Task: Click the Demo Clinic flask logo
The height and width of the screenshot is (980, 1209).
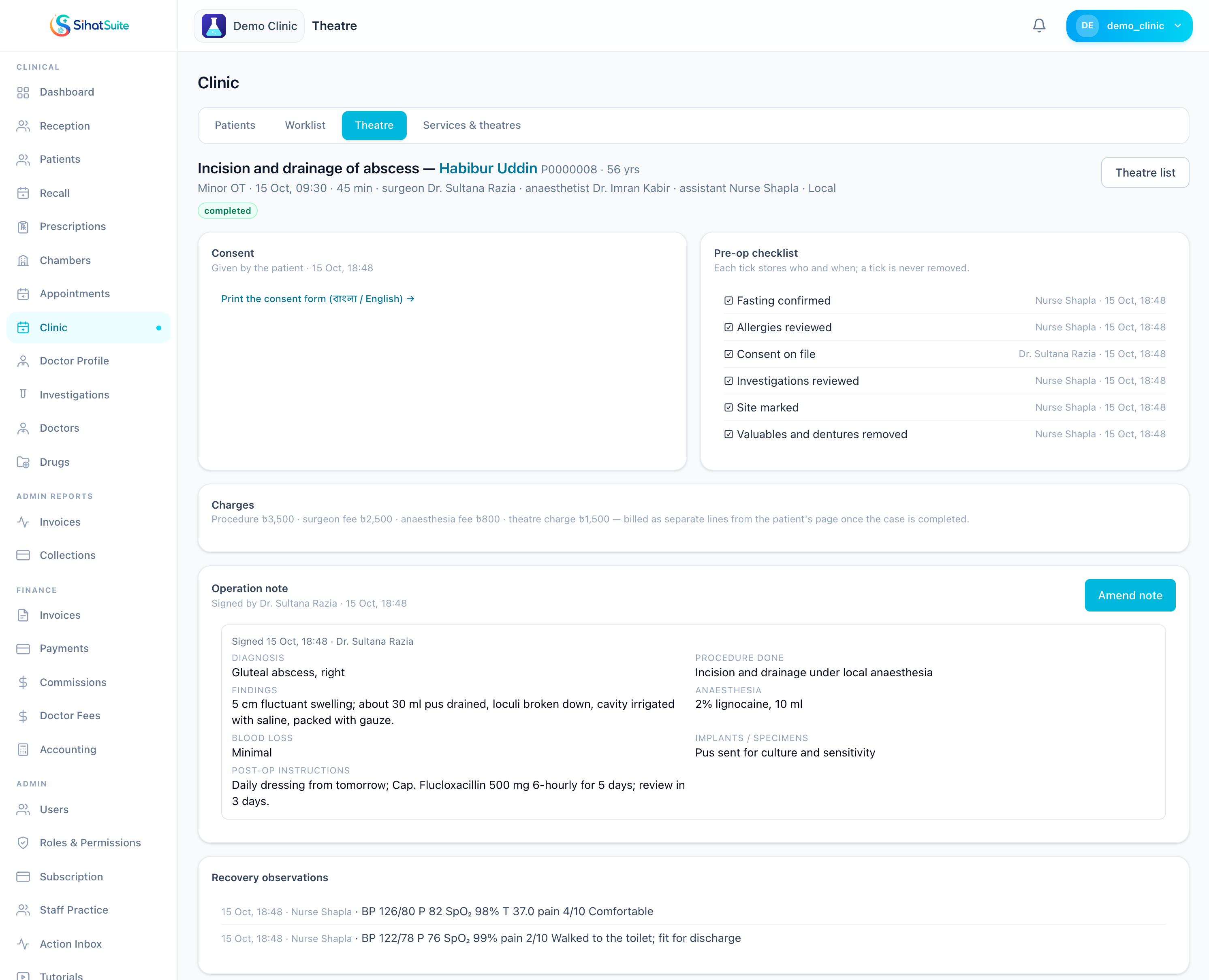Action: tap(214, 26)
